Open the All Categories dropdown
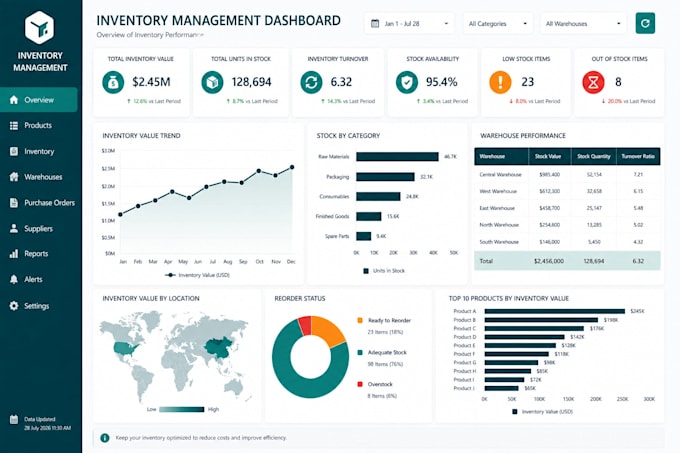The height and width of the screenshot is (453, 680). [498, 23]
